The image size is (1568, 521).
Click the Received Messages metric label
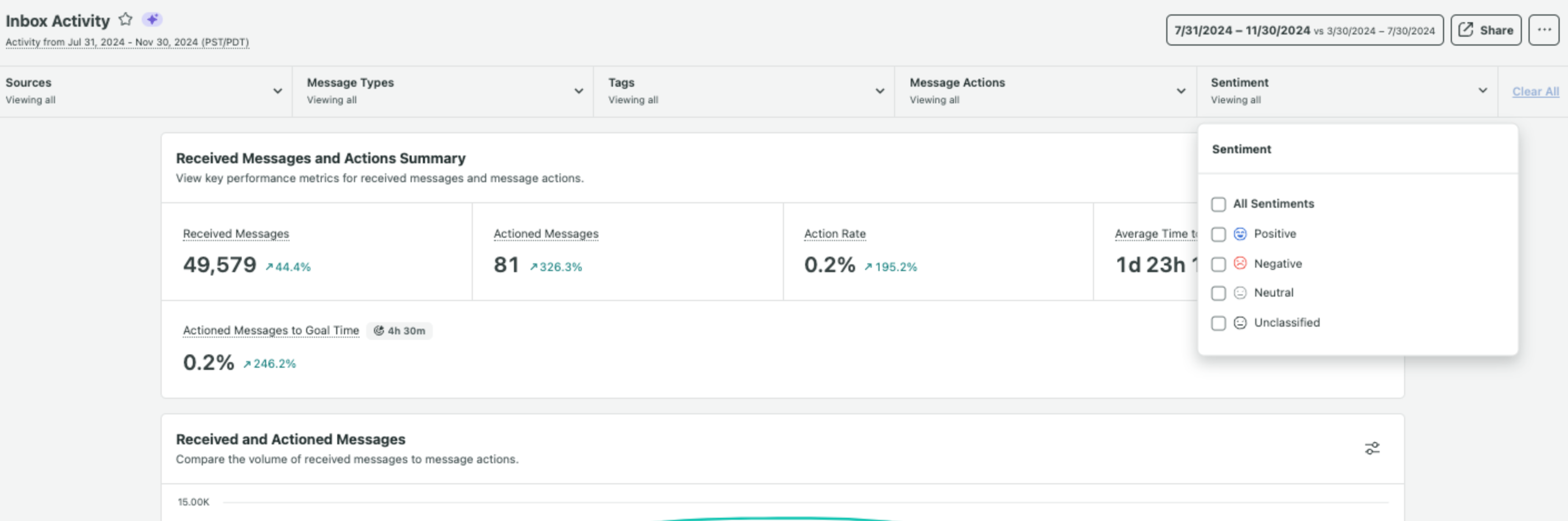tap(236, 234)
